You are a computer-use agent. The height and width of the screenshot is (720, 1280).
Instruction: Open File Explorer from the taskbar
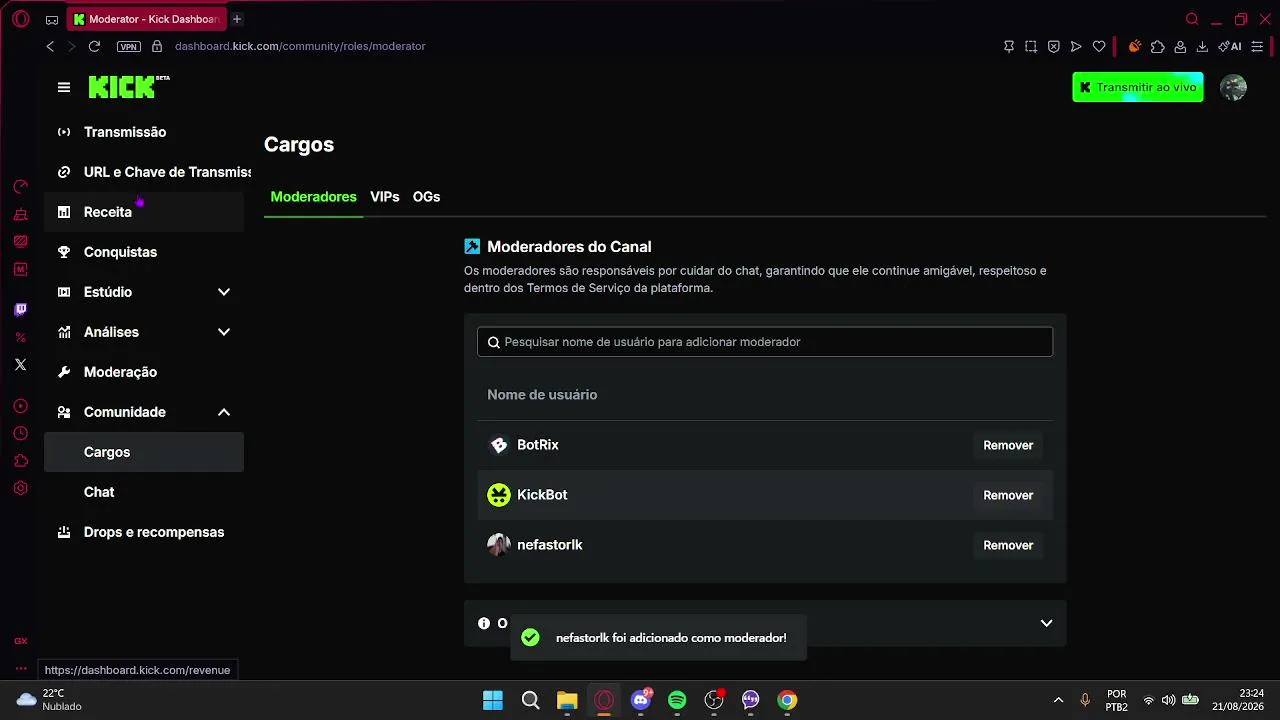pyautogui.click(x=567, y=700)
